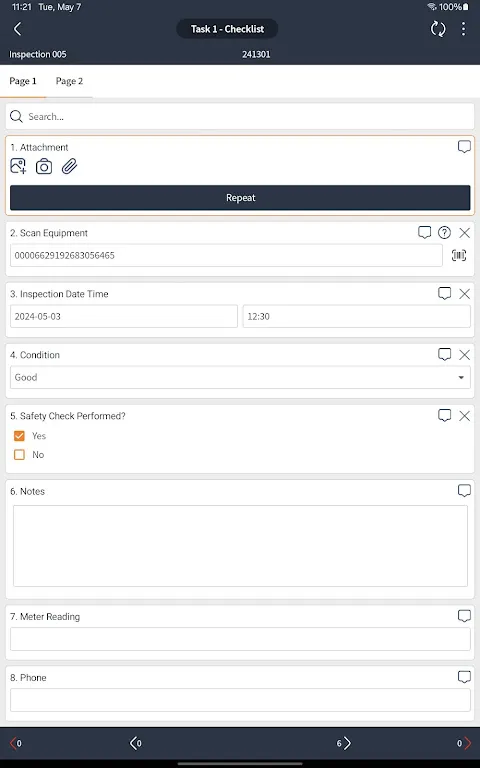Open the time picker showing 12:30
The width and height of the screenshot is (480, 768).
[x=357, y=316]
